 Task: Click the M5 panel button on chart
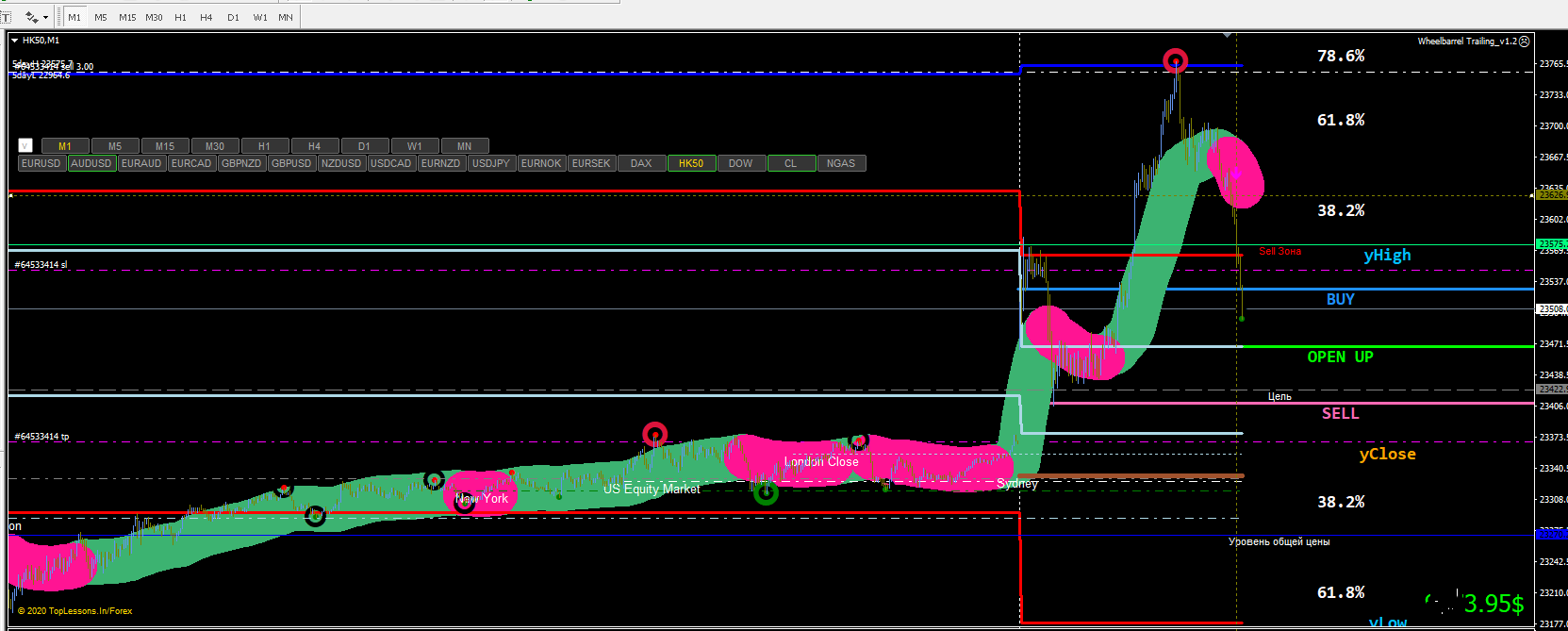coord(115,146)
